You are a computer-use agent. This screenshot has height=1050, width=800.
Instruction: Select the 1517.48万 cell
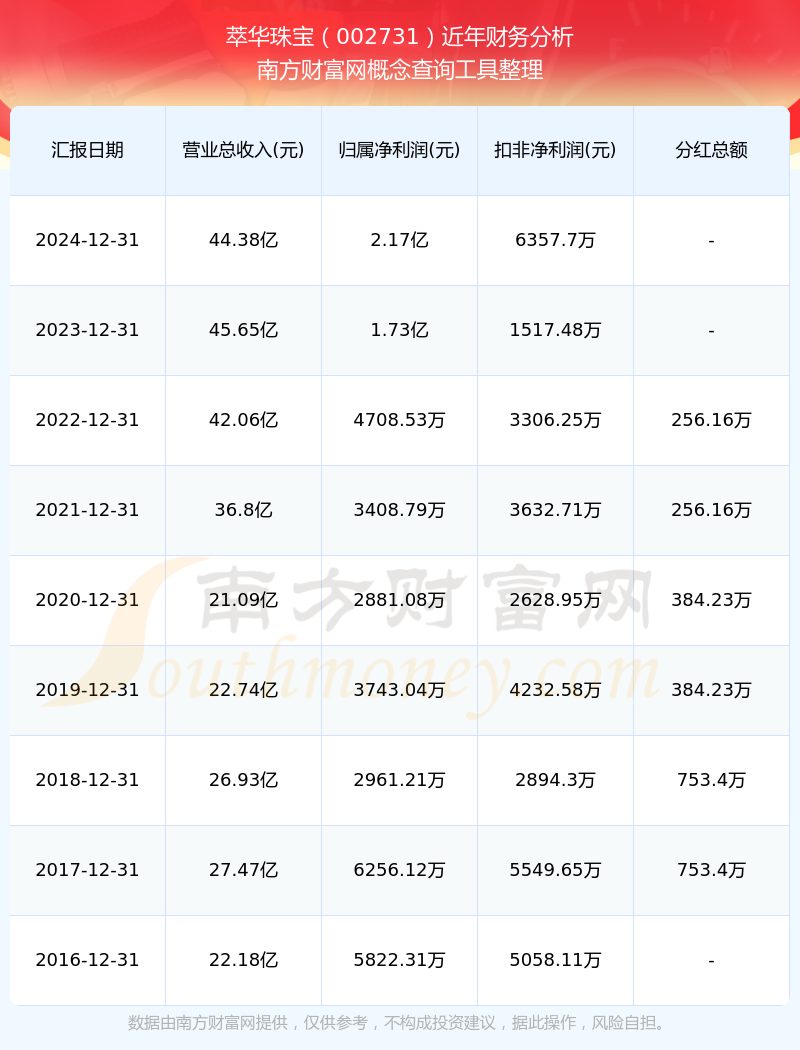(x=556, y=330)
